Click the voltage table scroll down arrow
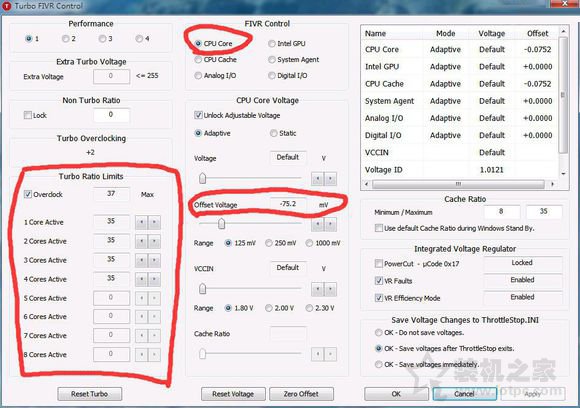The height and width of the screenshot is (408, 580). pyautogui.click(x=563, y=173)
